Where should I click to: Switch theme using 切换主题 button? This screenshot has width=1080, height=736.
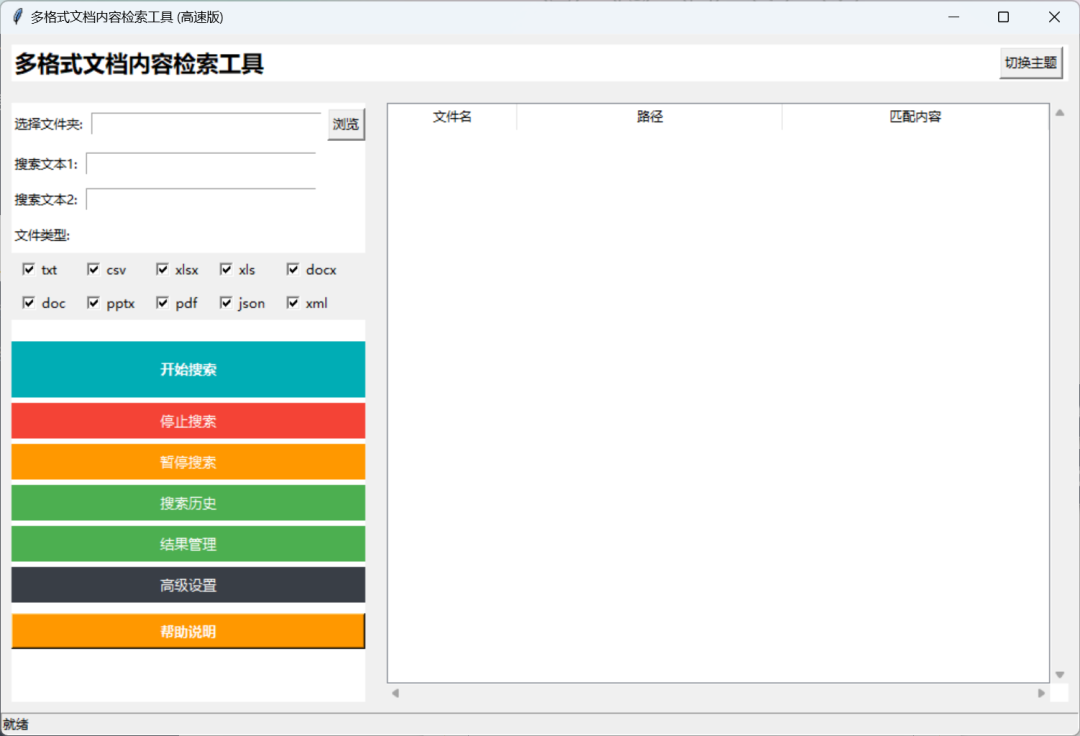pos(1031,62)
